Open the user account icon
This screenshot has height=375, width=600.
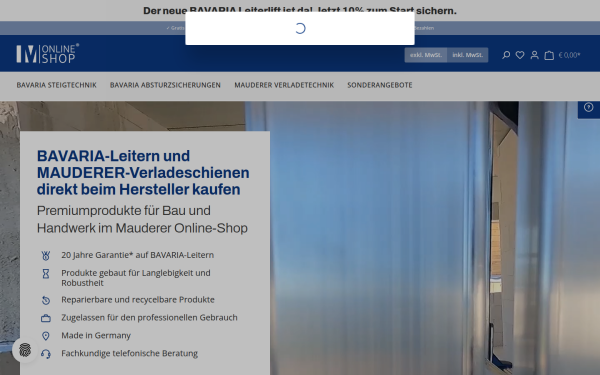coord(534,55)
